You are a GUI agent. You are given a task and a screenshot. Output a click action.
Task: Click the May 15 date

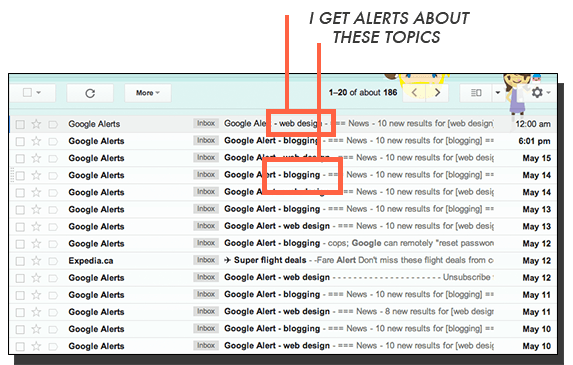pos(536,158)
